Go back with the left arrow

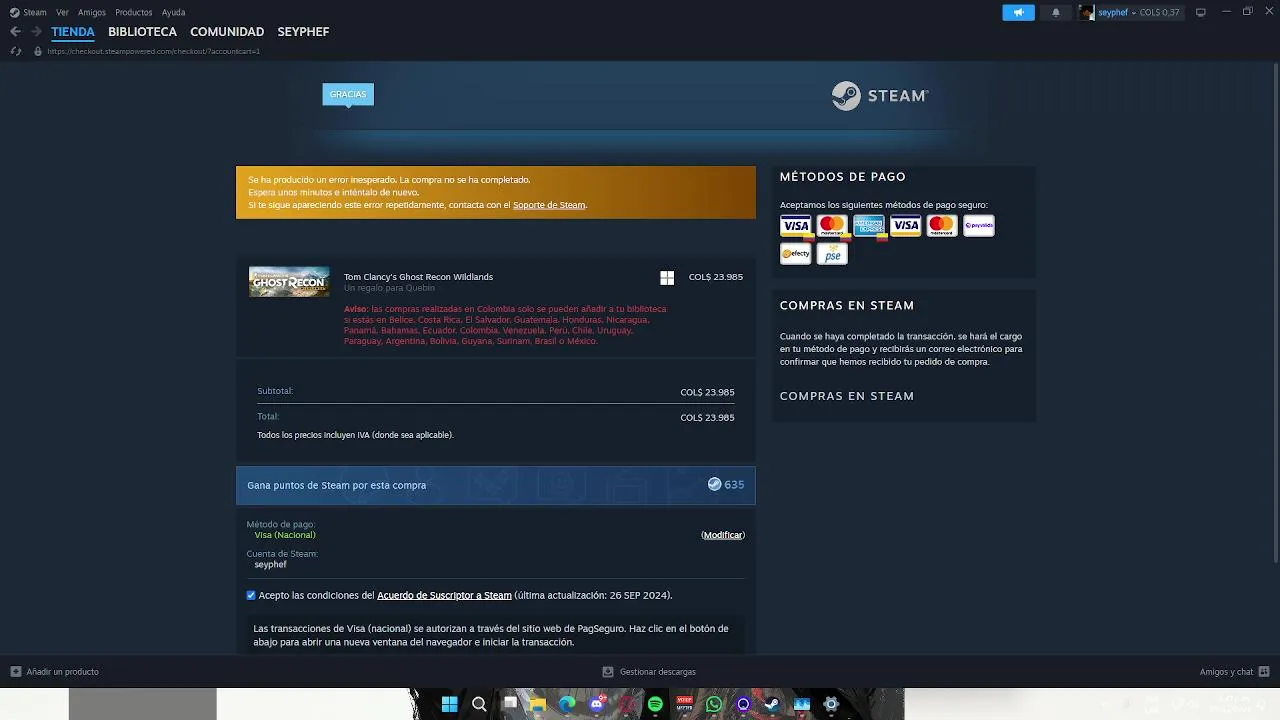[x=15, y=32]
